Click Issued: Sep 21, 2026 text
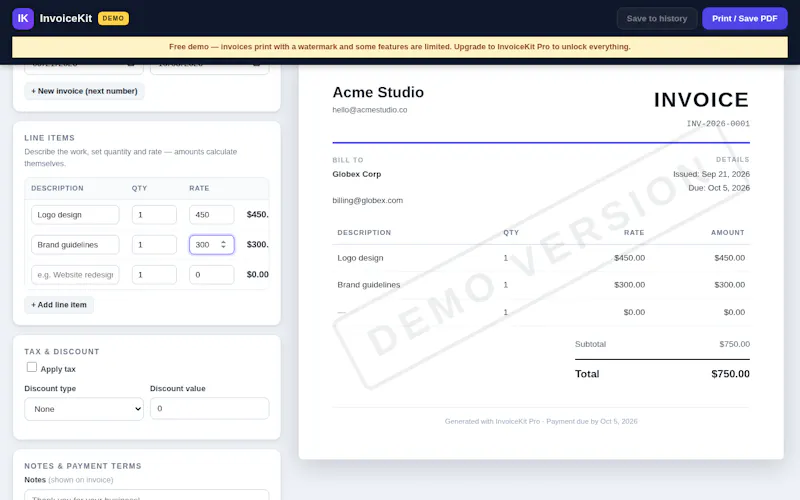 (x=711, y=174)
